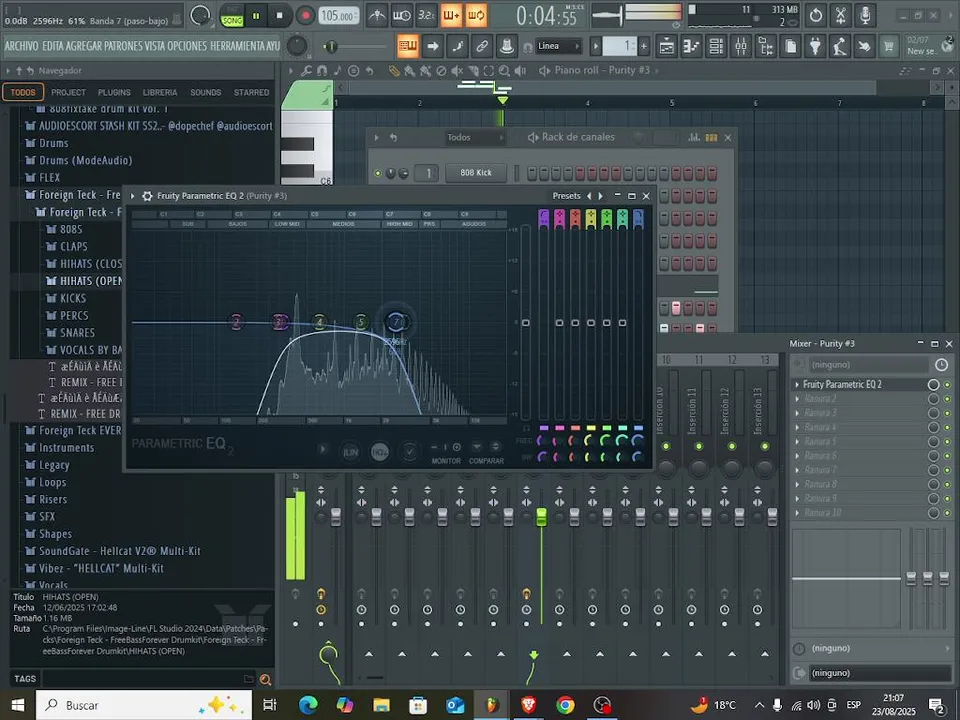Open the ARCHIVO menu
This screenshot has width=960, height=720.
point(21,46)
